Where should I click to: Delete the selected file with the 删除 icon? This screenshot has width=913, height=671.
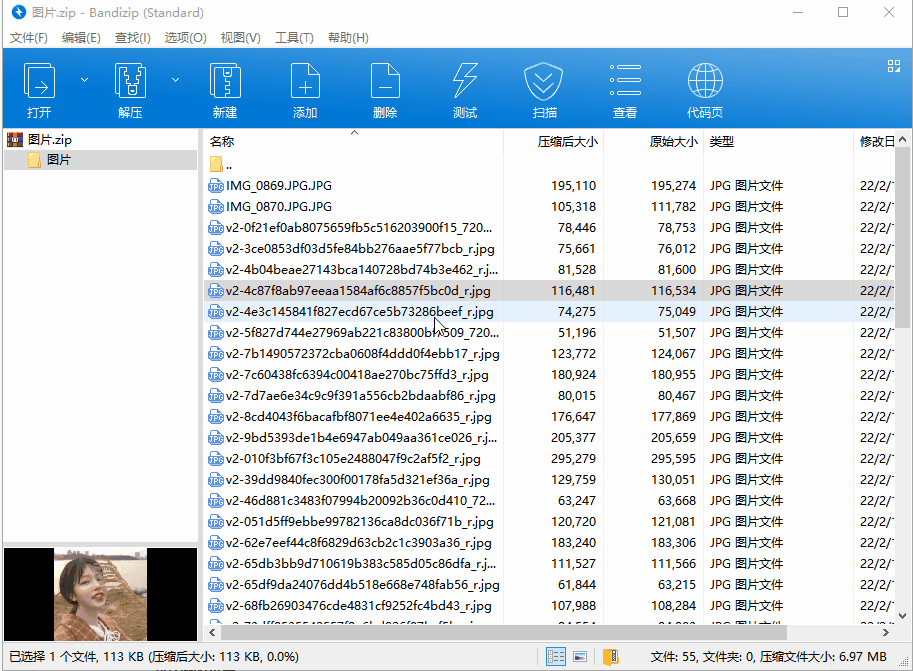tap(384, 88)
